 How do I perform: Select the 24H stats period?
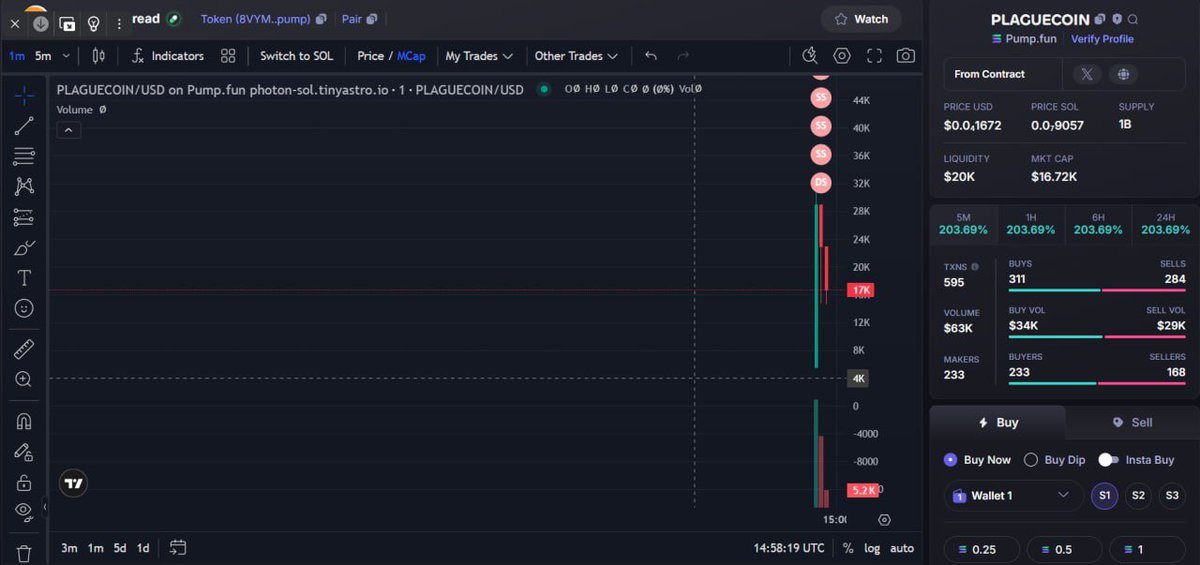[x=1165, y=223]
